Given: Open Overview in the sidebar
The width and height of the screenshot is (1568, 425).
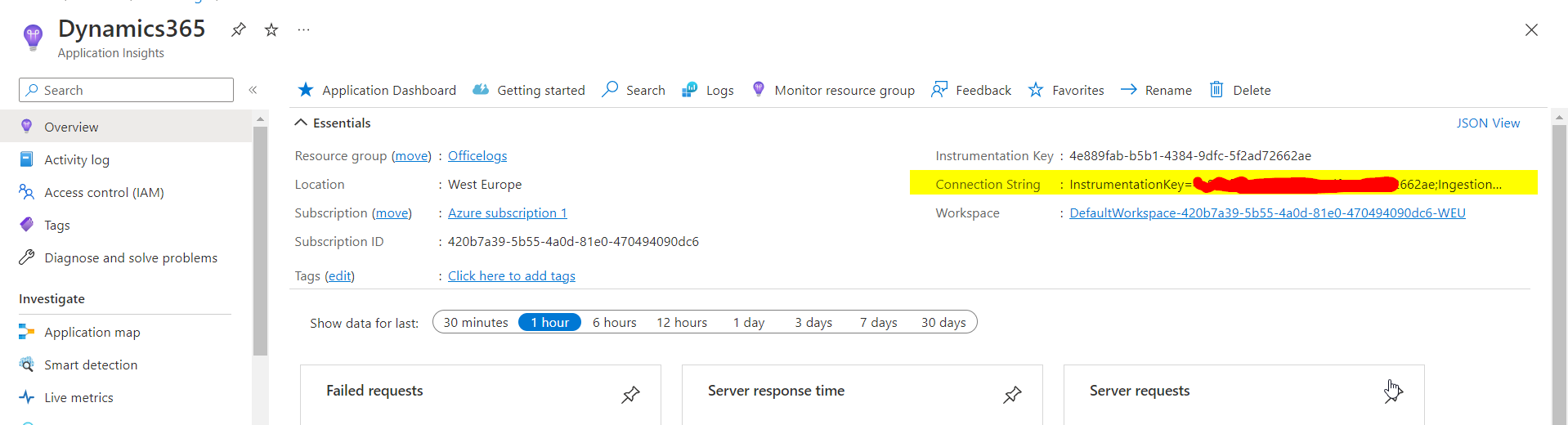Looking at the screenshot, I should point(126,127).
